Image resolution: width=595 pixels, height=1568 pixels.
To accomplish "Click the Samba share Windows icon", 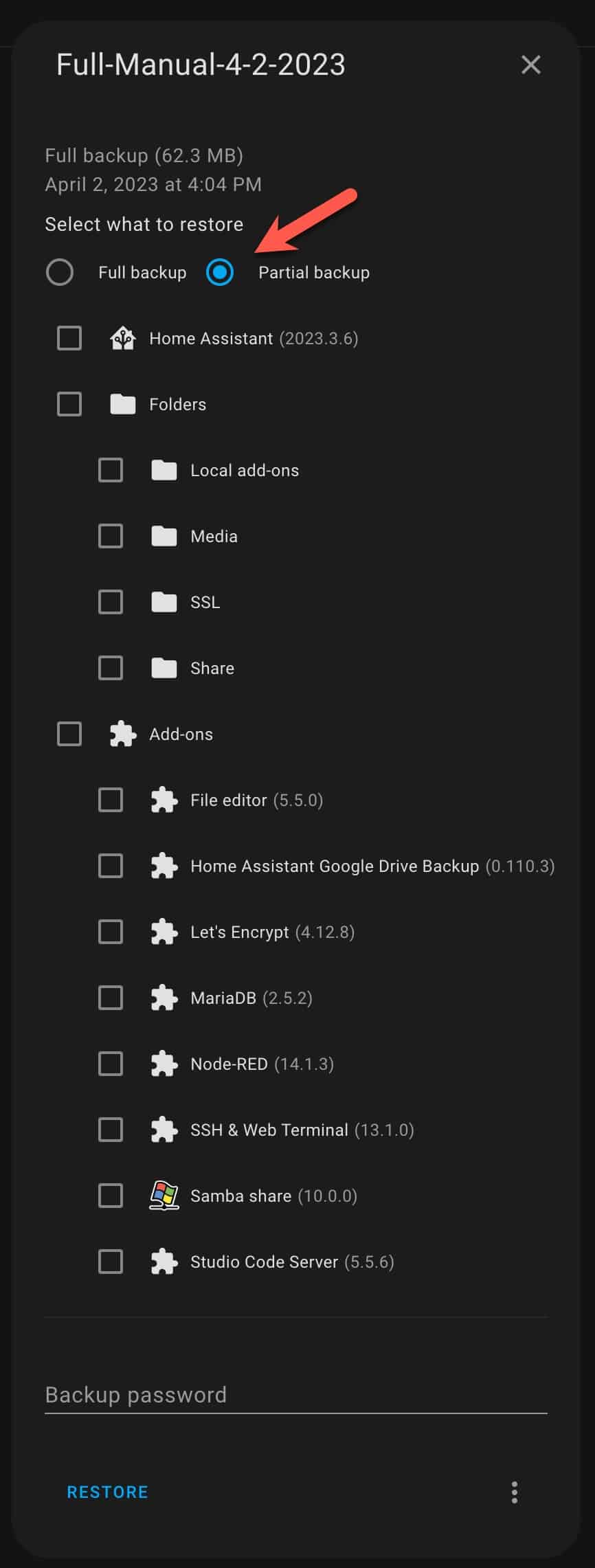I will pos(164,1196).
